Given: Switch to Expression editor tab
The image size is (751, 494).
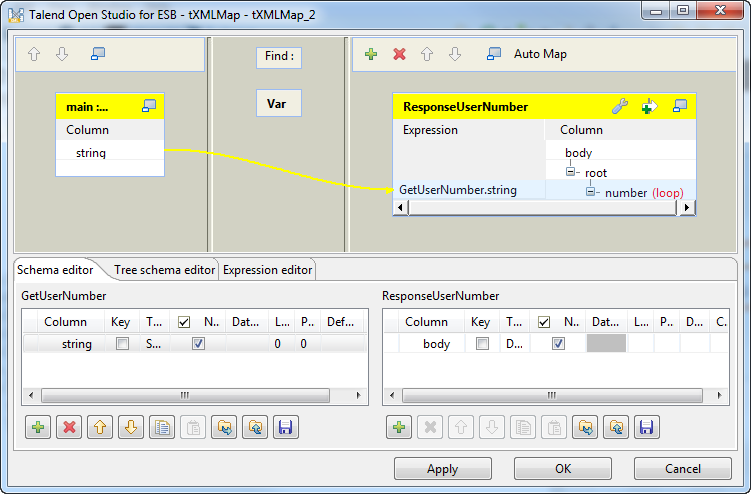Looking at the screenshot, I should coord(267,270).
